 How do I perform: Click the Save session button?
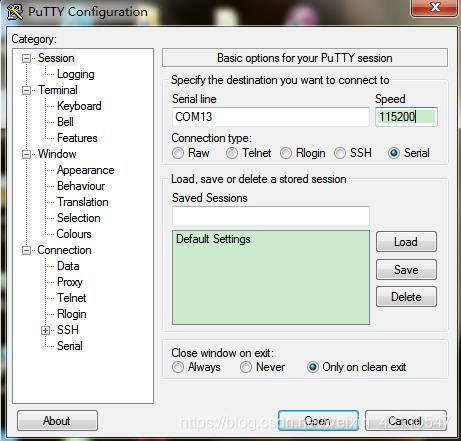(x=406, y=269)
